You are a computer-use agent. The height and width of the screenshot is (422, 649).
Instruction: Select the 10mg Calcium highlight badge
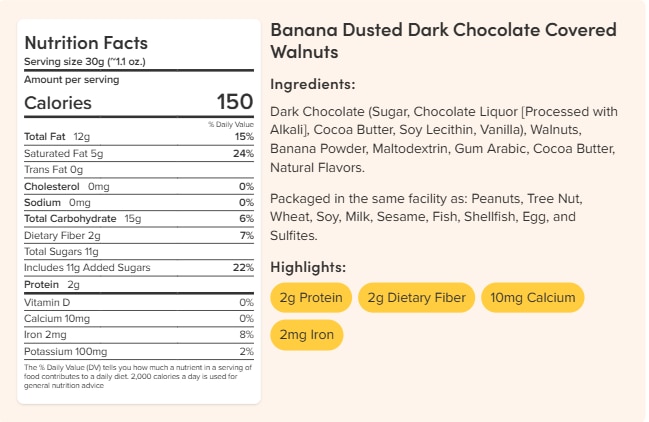coord(532,297)
